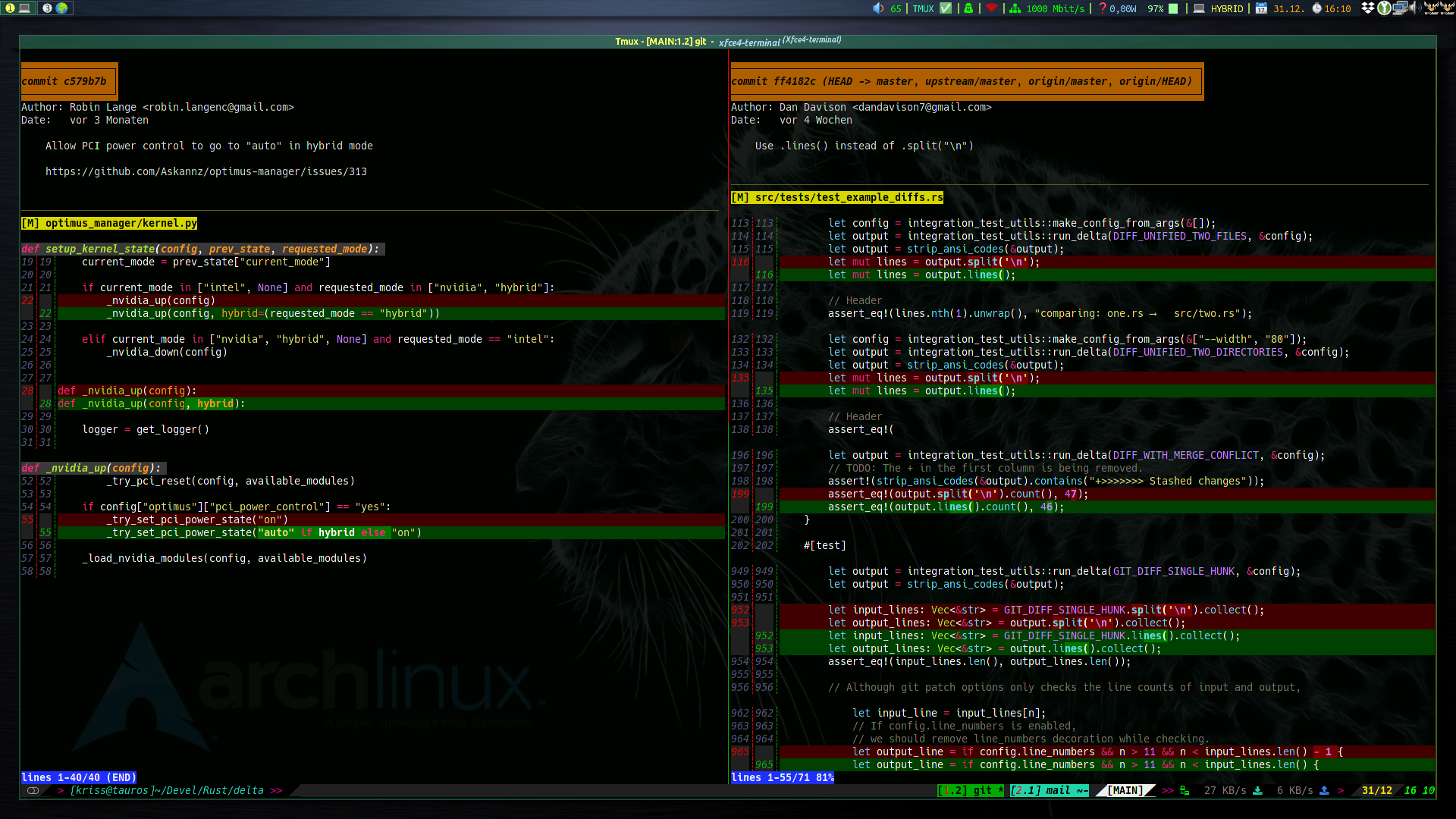Viewport: 1456px width, 819px height.
Task: Click the speaker icon showing volume 65
Action: point(878,8)
